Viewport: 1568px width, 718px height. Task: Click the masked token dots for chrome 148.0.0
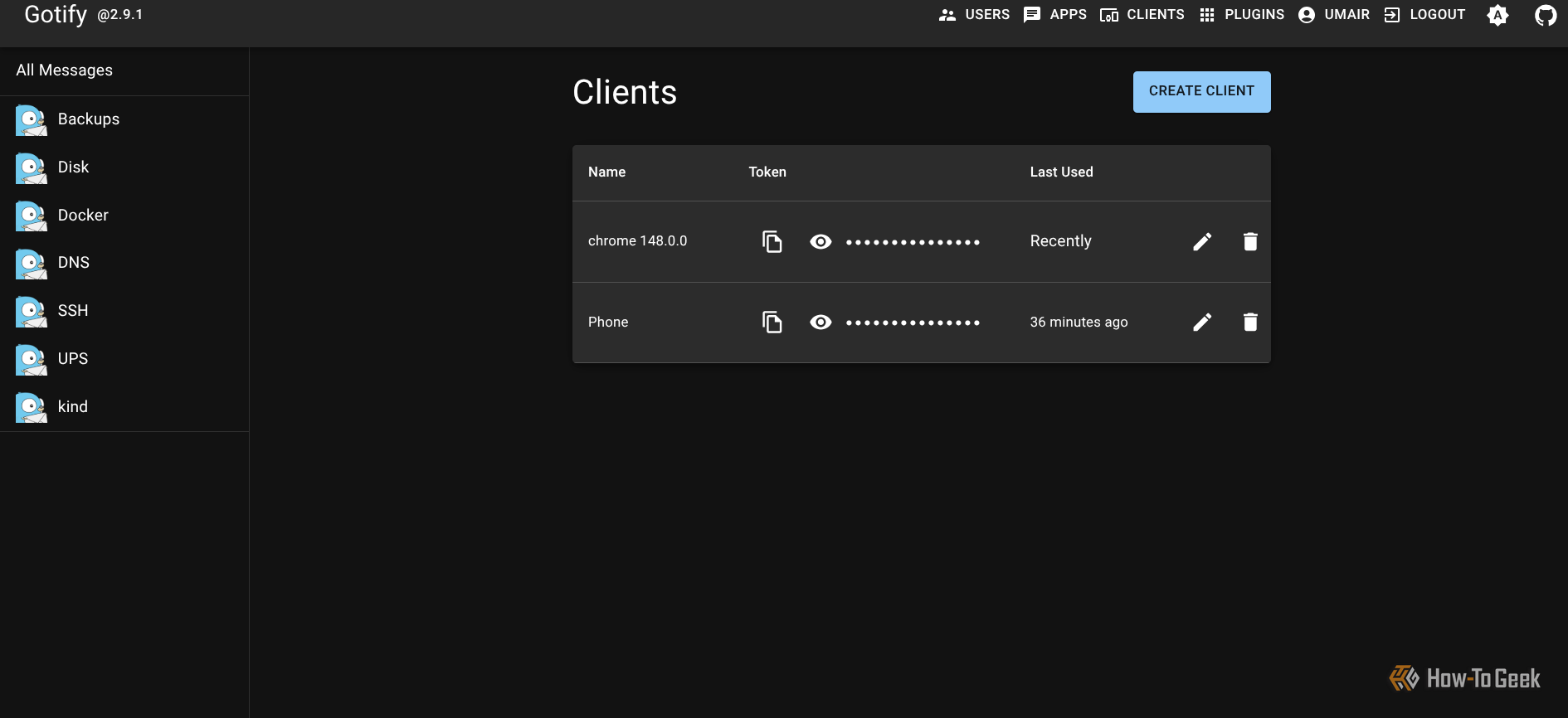pyautogui.click(x=913, y=242)
